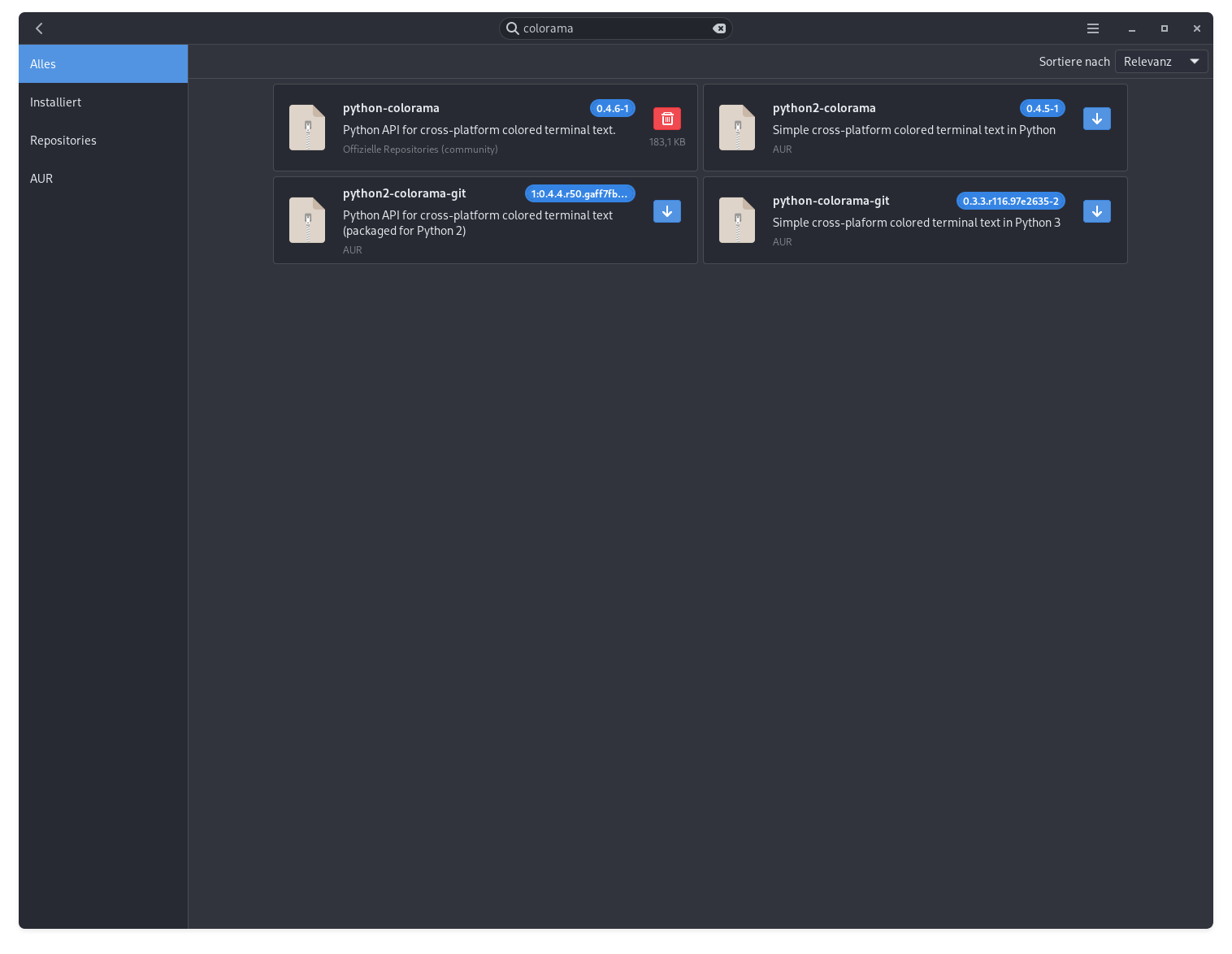Open python2-colorama package title

coord(823,108)
